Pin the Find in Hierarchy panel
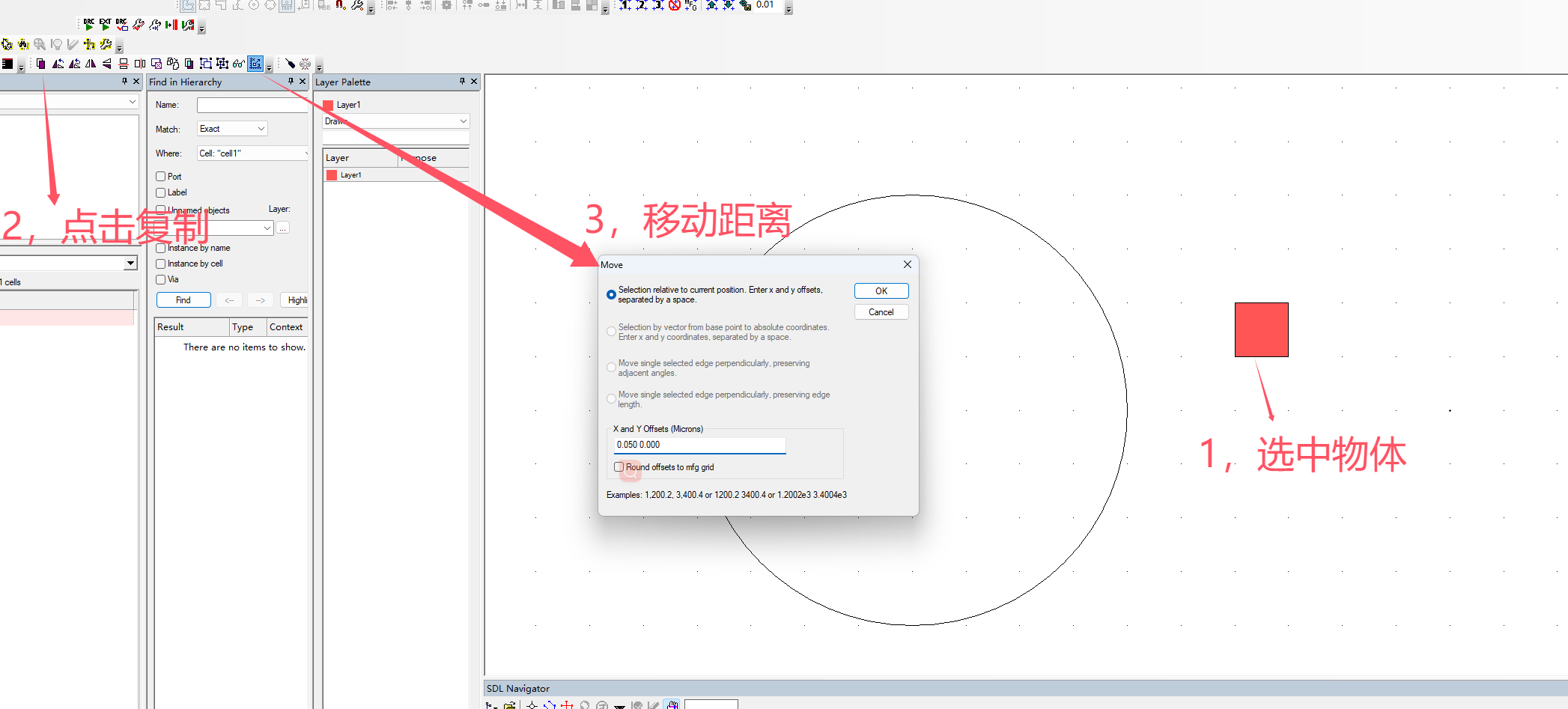Viewport: 1568px width, 709px height. point(291,82)
